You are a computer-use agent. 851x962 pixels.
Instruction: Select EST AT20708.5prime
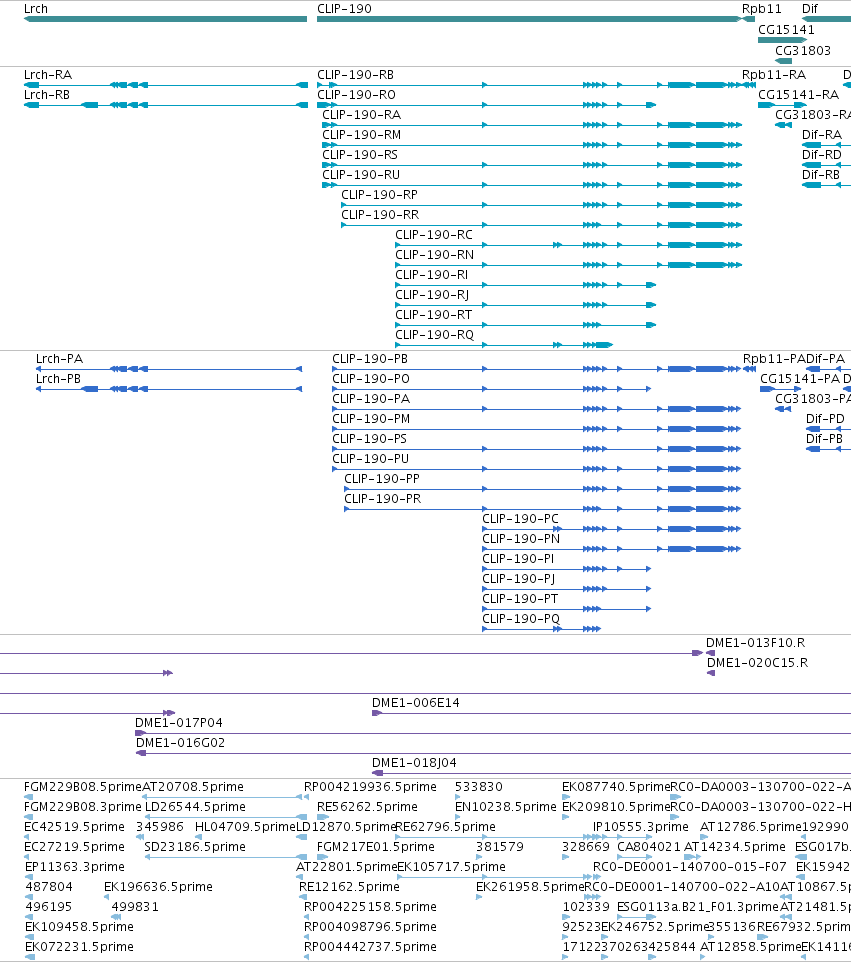pos(193,787)
